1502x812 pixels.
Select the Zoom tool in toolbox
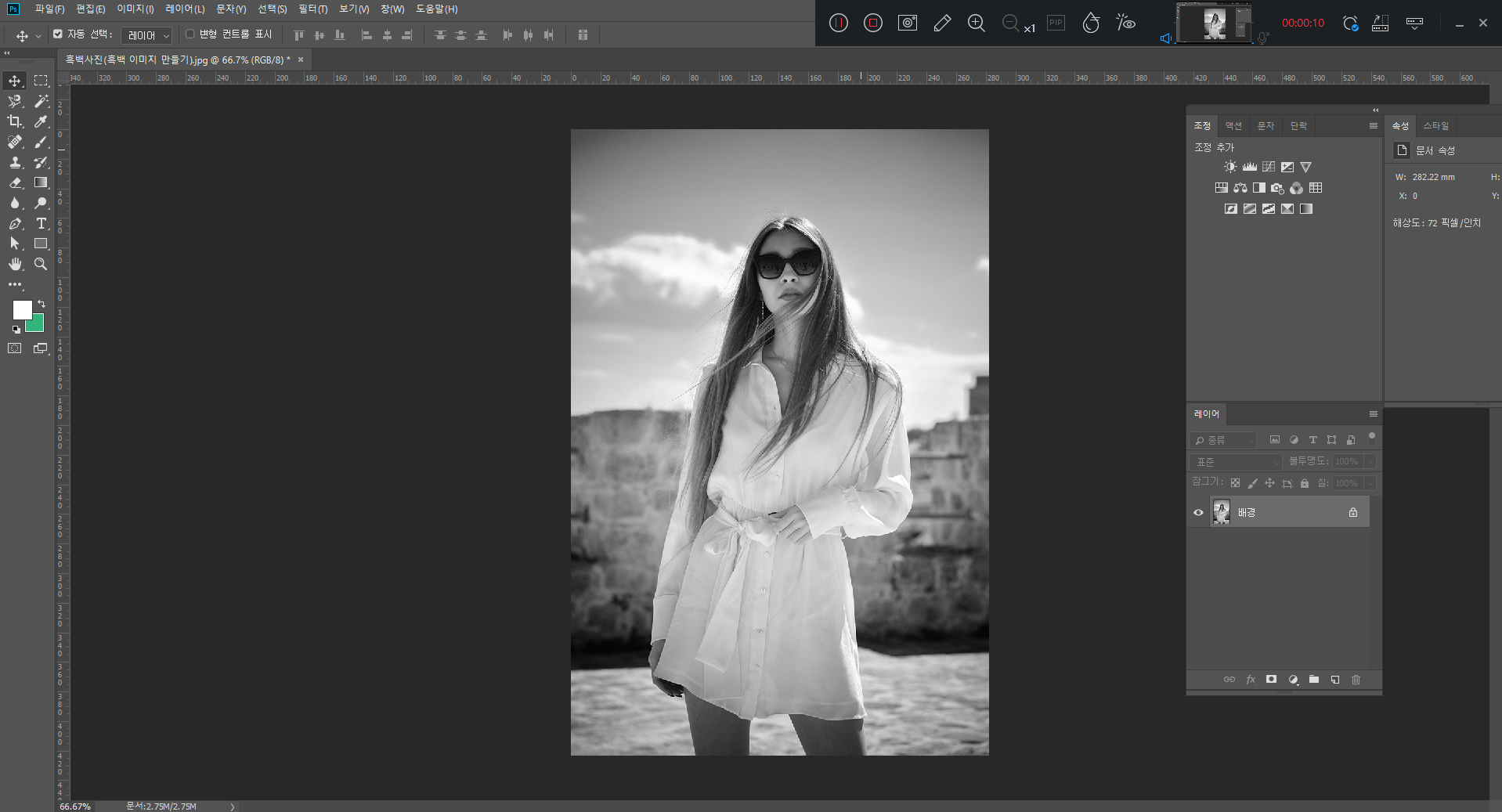coord(41,264)
